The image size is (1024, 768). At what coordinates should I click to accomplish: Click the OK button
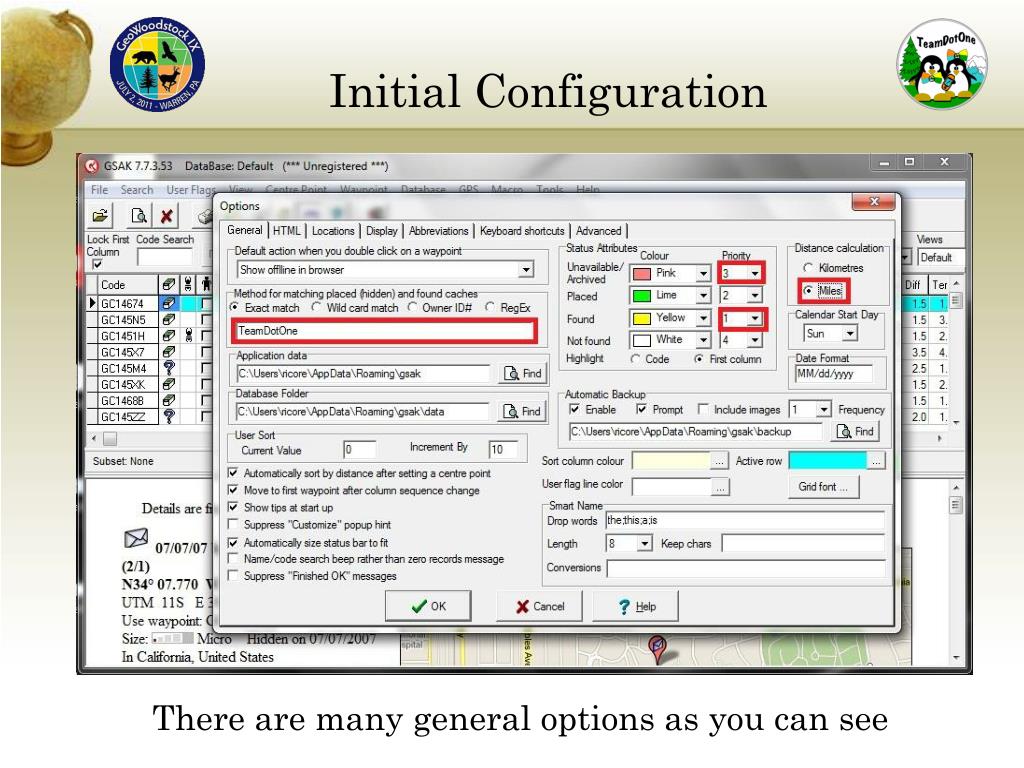pos(428,606)
